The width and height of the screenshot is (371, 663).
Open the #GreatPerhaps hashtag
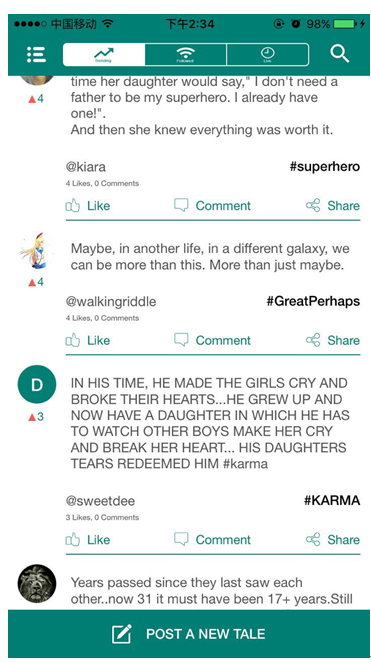click(x=313, y=301)
